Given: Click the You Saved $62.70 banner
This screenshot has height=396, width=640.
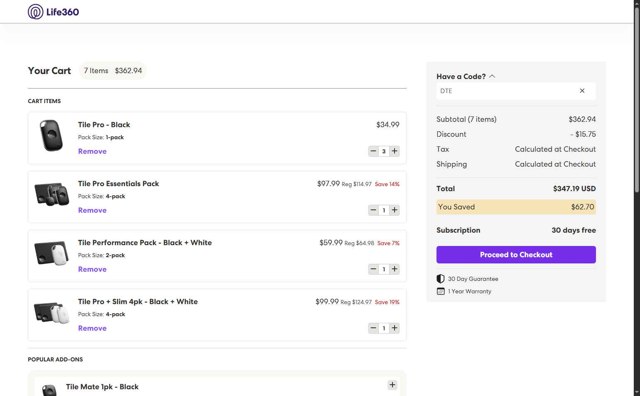Looking at the screenshot, I should pos(516,207).
